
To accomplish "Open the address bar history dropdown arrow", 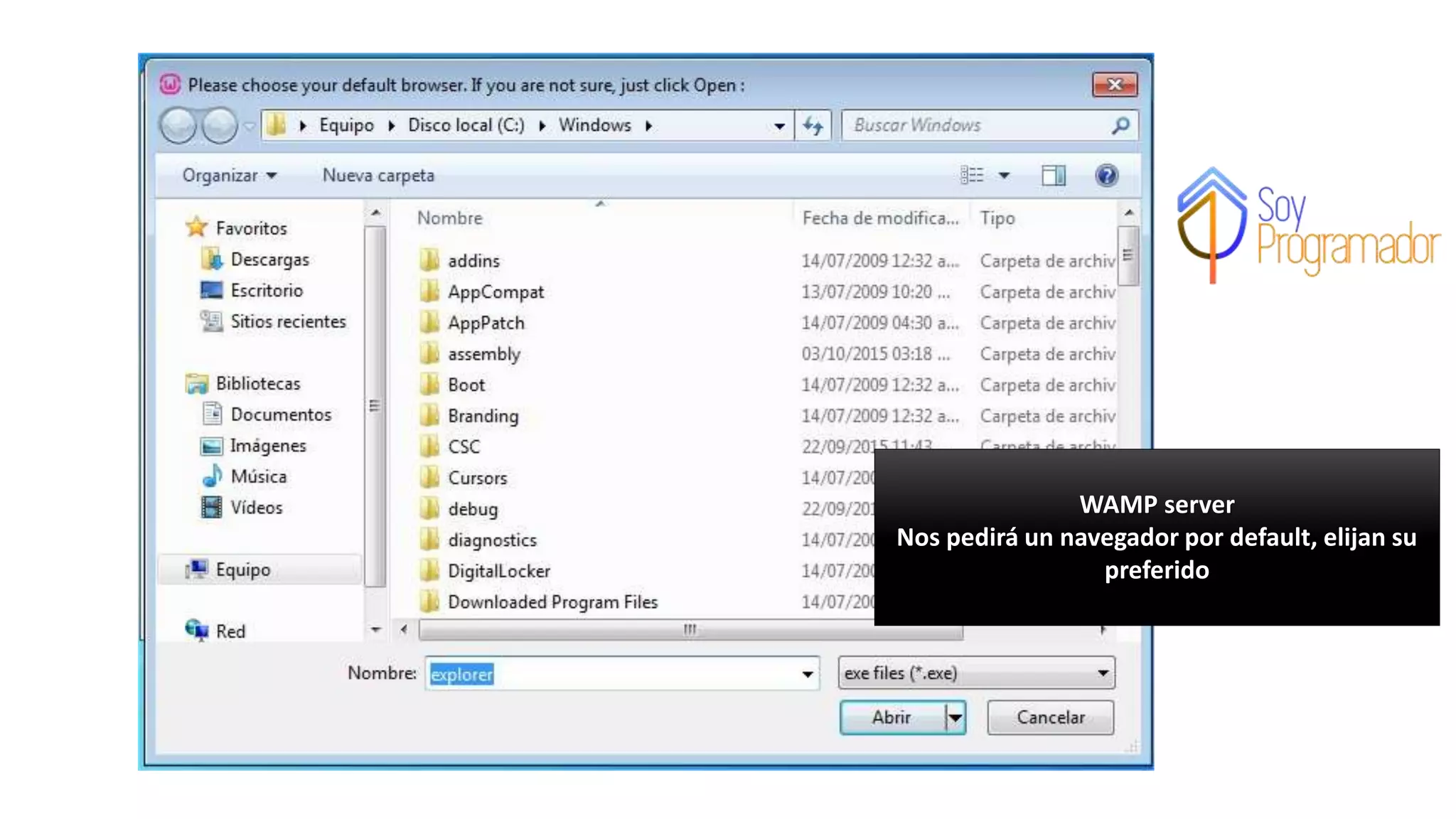I will pyautogui.click(x=780, y=126).
